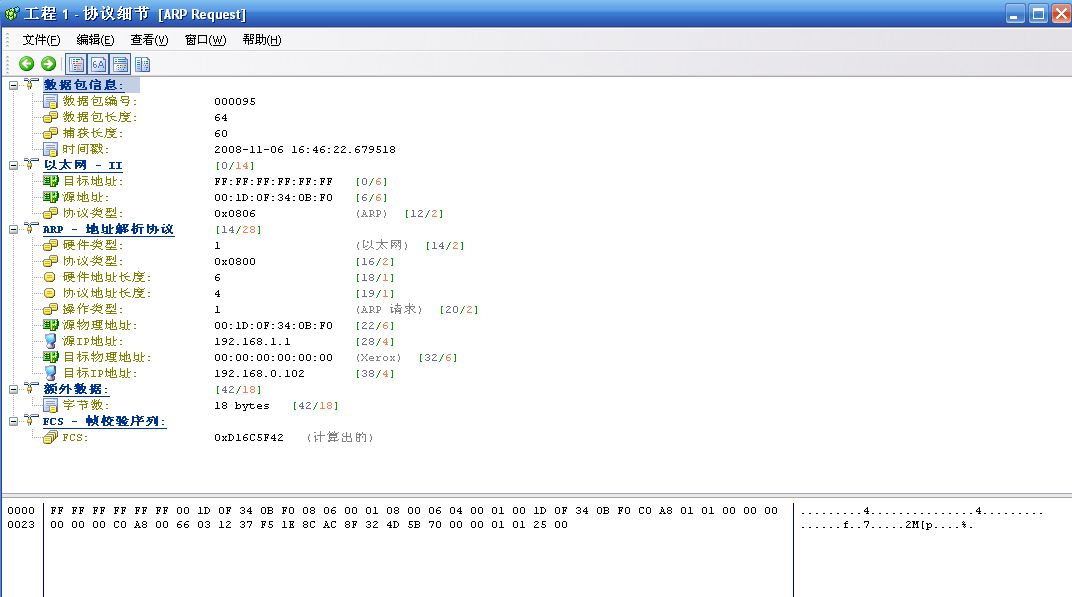Collapse the 额外数据 tree node
Screen dimensions: 1072x597
[x=13, y=390]
